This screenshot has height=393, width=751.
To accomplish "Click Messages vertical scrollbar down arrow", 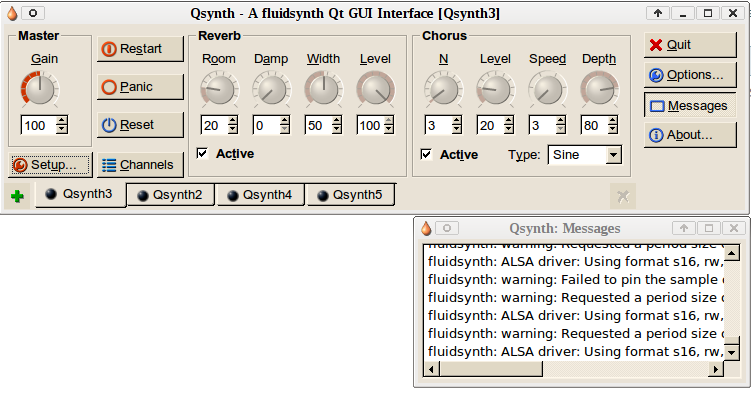I will (732, 353).
